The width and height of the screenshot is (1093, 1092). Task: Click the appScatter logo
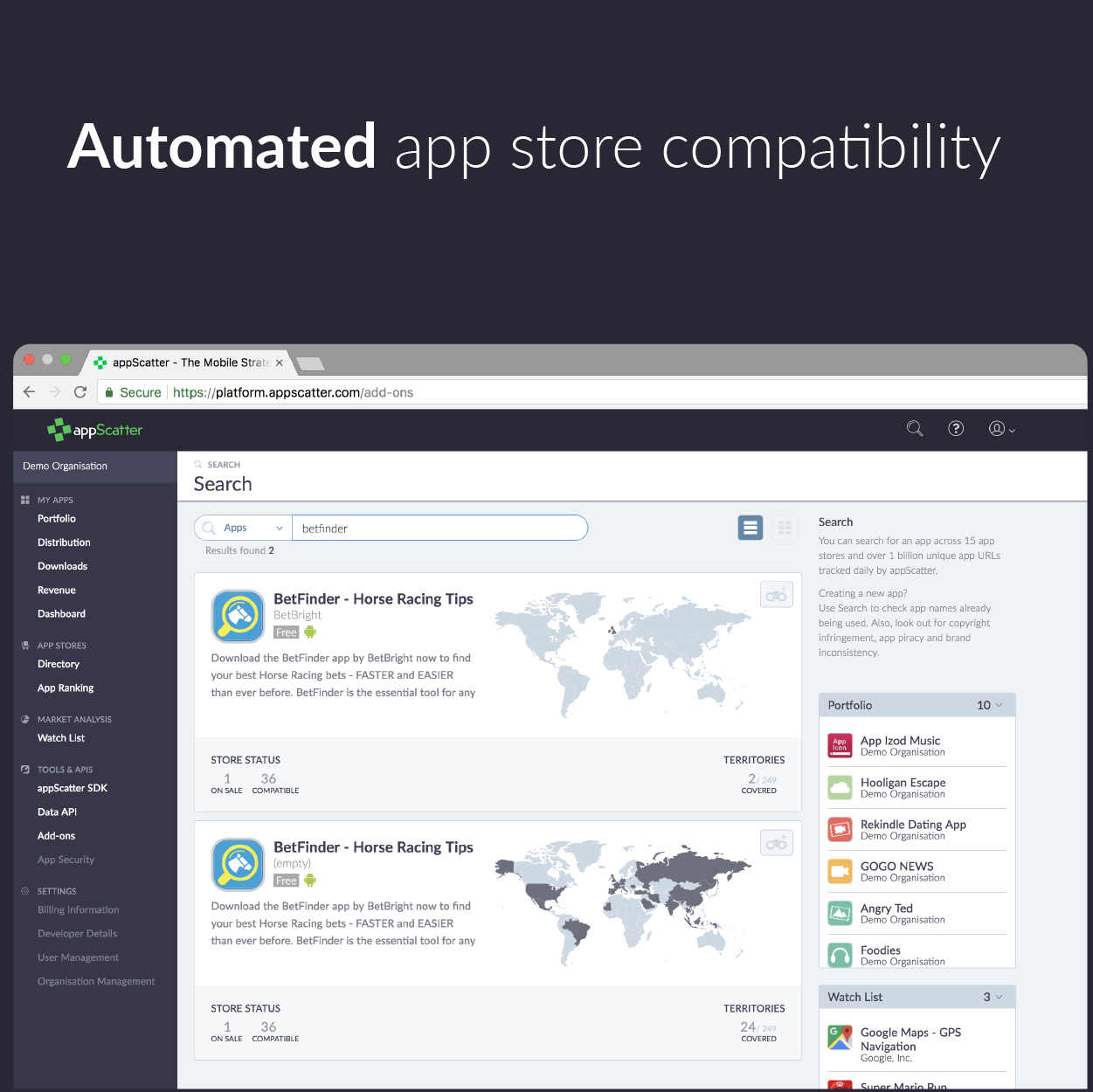click(94, 429)
